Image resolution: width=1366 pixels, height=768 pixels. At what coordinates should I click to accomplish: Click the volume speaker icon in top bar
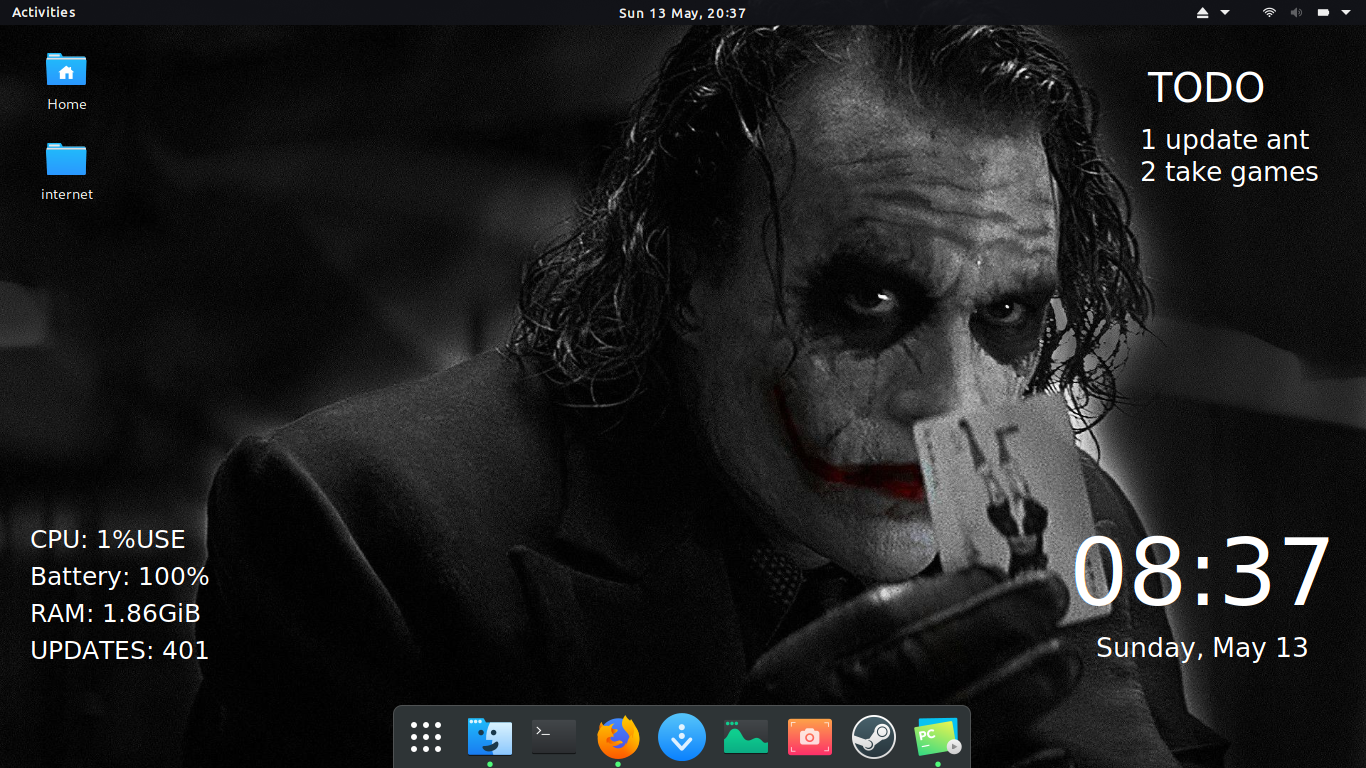coord(1296,12)
